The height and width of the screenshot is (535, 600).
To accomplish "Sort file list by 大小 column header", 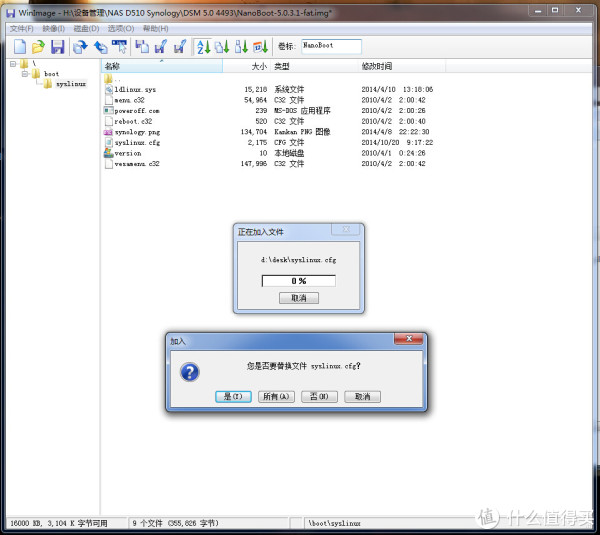I will (258, 66).
